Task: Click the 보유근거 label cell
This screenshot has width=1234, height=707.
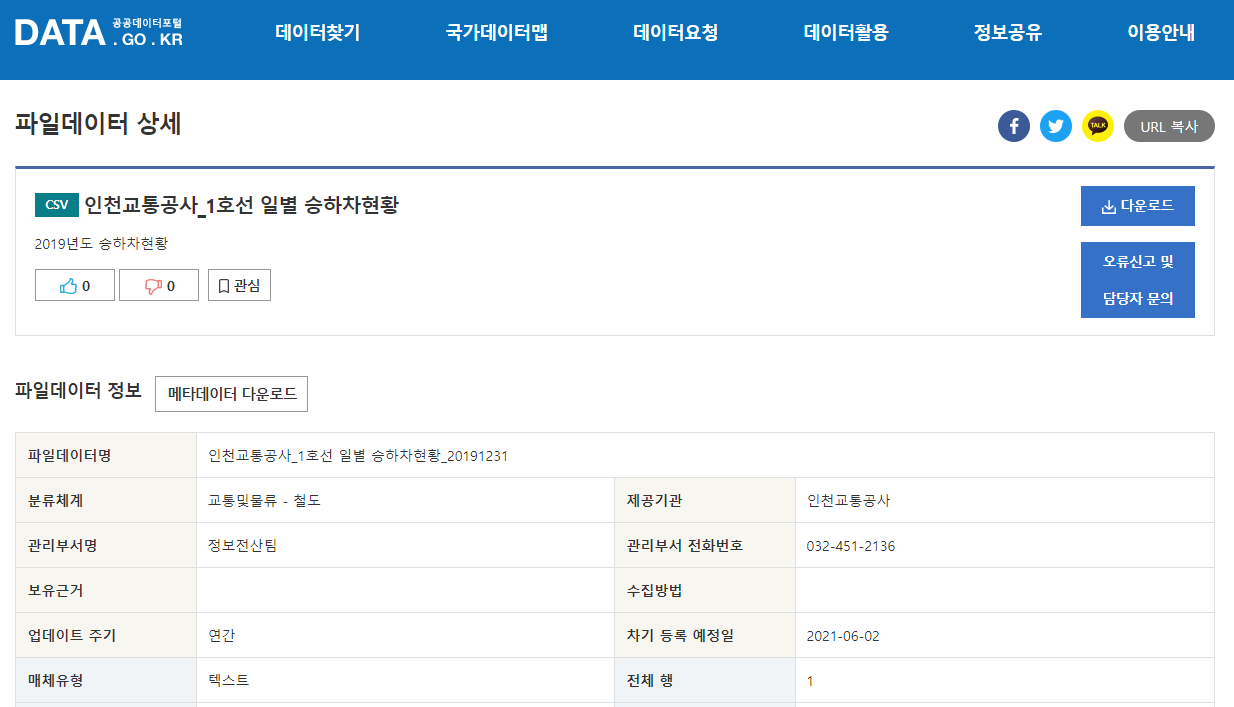Action: coord(106,591)
